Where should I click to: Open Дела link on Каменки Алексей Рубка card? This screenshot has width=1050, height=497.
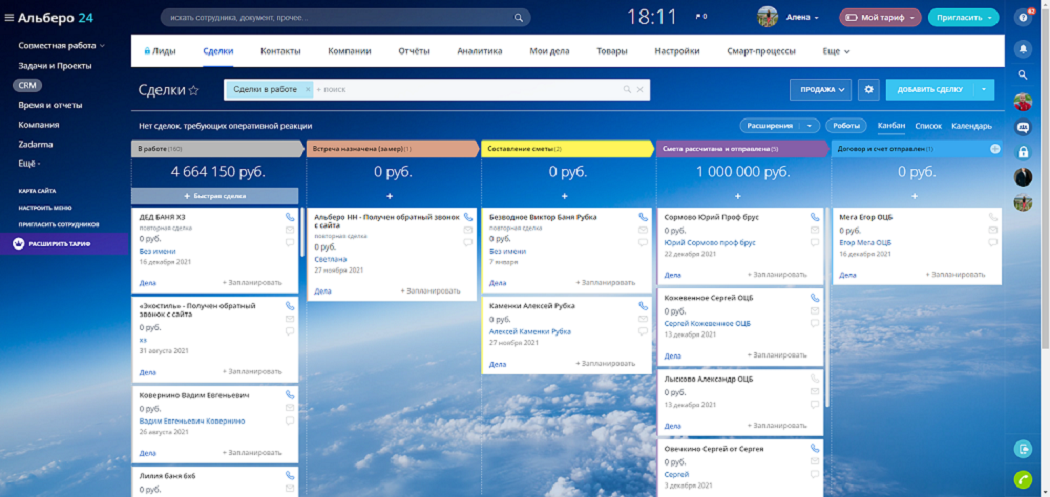pos(498,364)
